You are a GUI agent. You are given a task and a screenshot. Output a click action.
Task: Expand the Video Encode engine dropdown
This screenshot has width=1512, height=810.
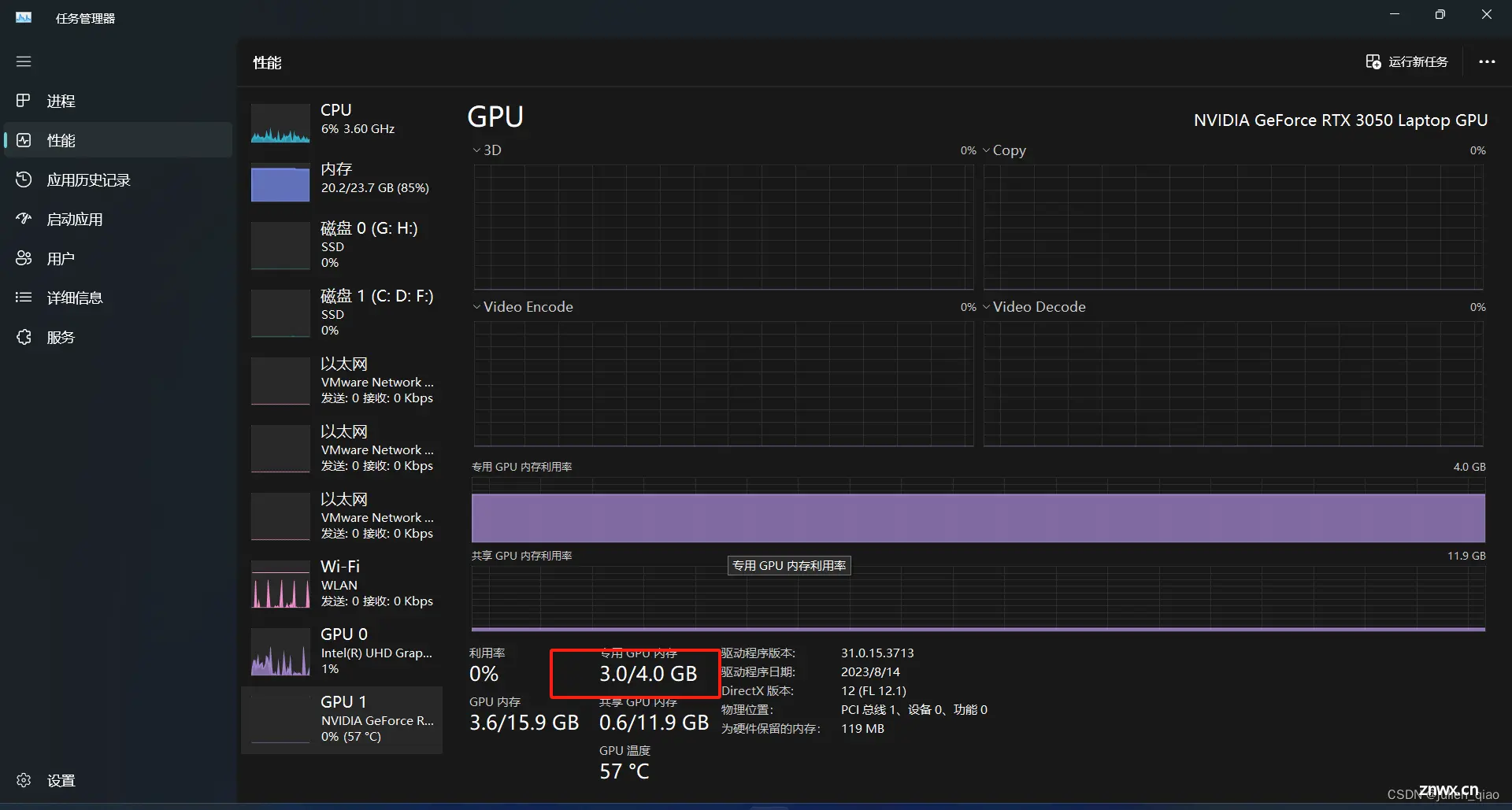(476, 307)
